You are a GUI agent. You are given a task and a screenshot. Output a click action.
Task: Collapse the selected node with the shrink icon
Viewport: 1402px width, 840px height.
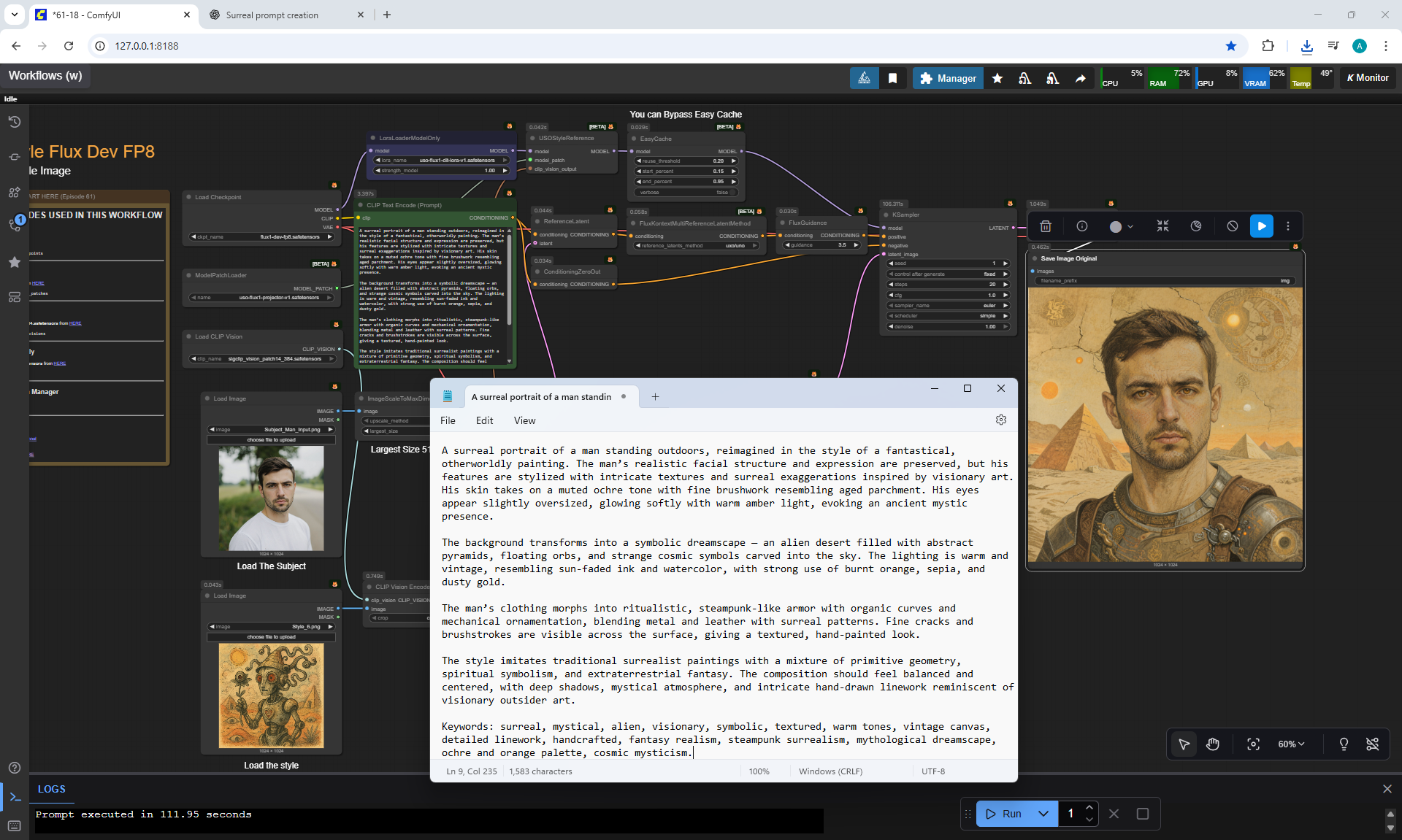click(1162, 226)
